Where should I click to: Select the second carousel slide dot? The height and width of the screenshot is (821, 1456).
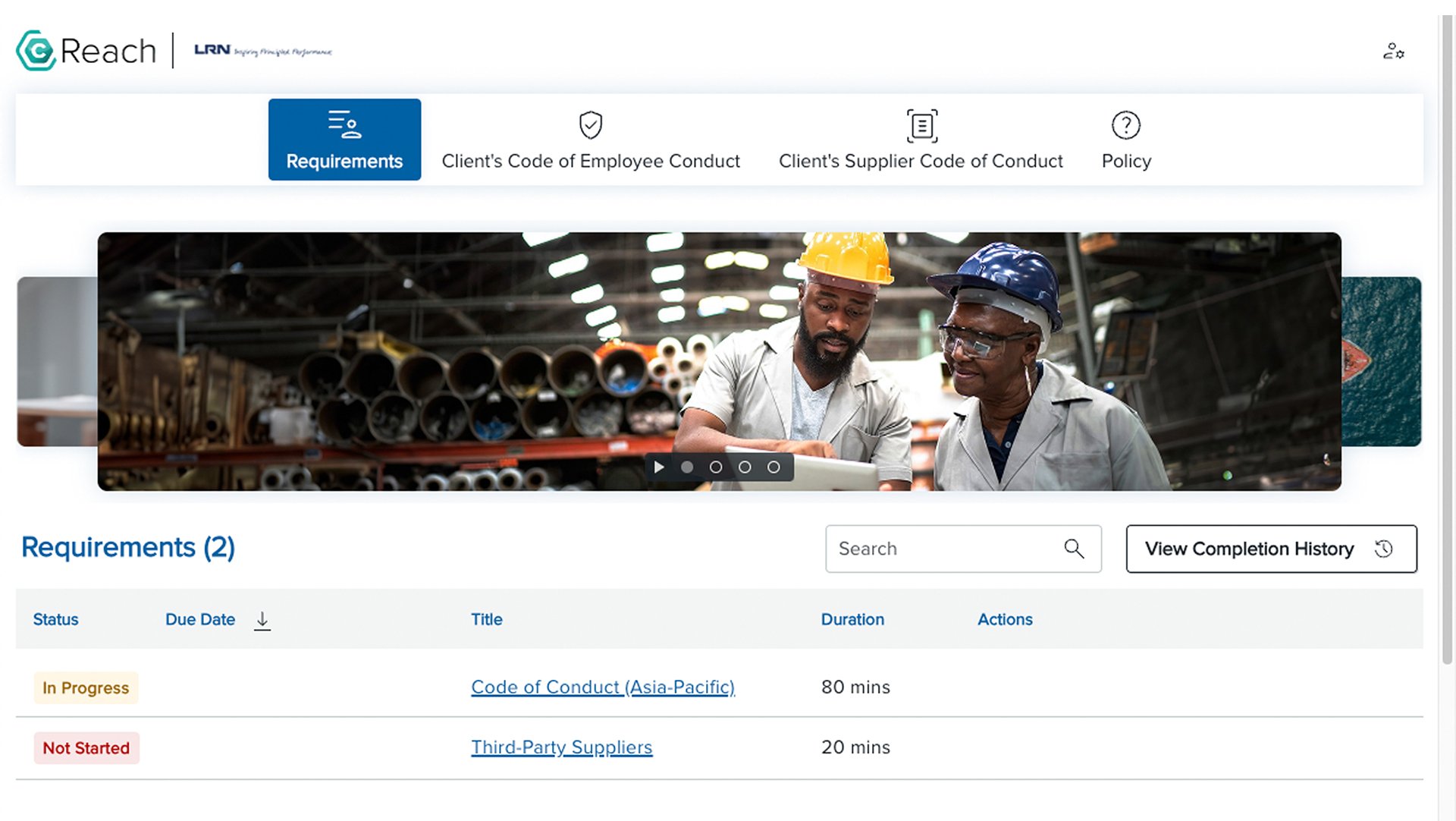pos(715,467)
